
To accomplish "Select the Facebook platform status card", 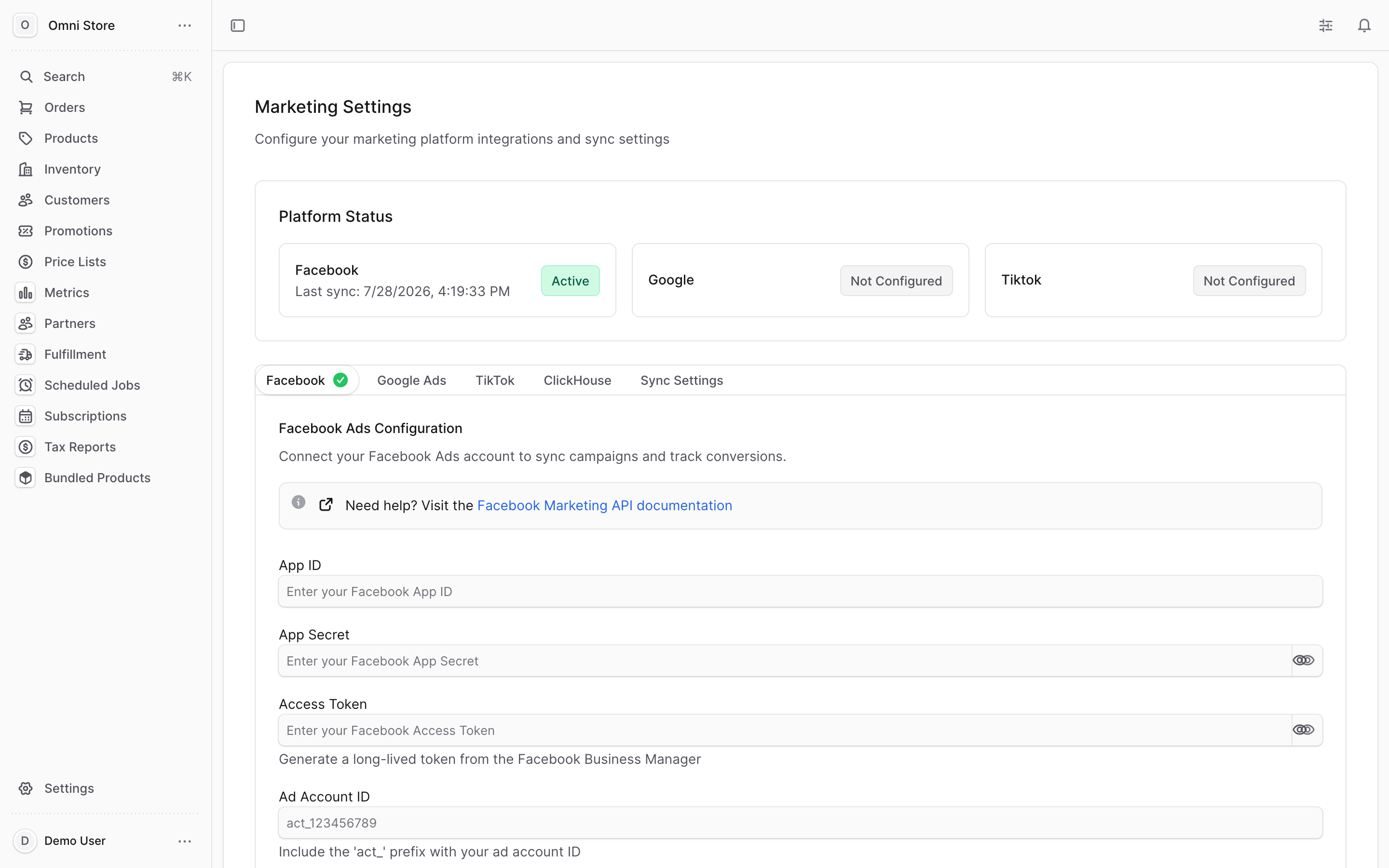I will 447,280.
